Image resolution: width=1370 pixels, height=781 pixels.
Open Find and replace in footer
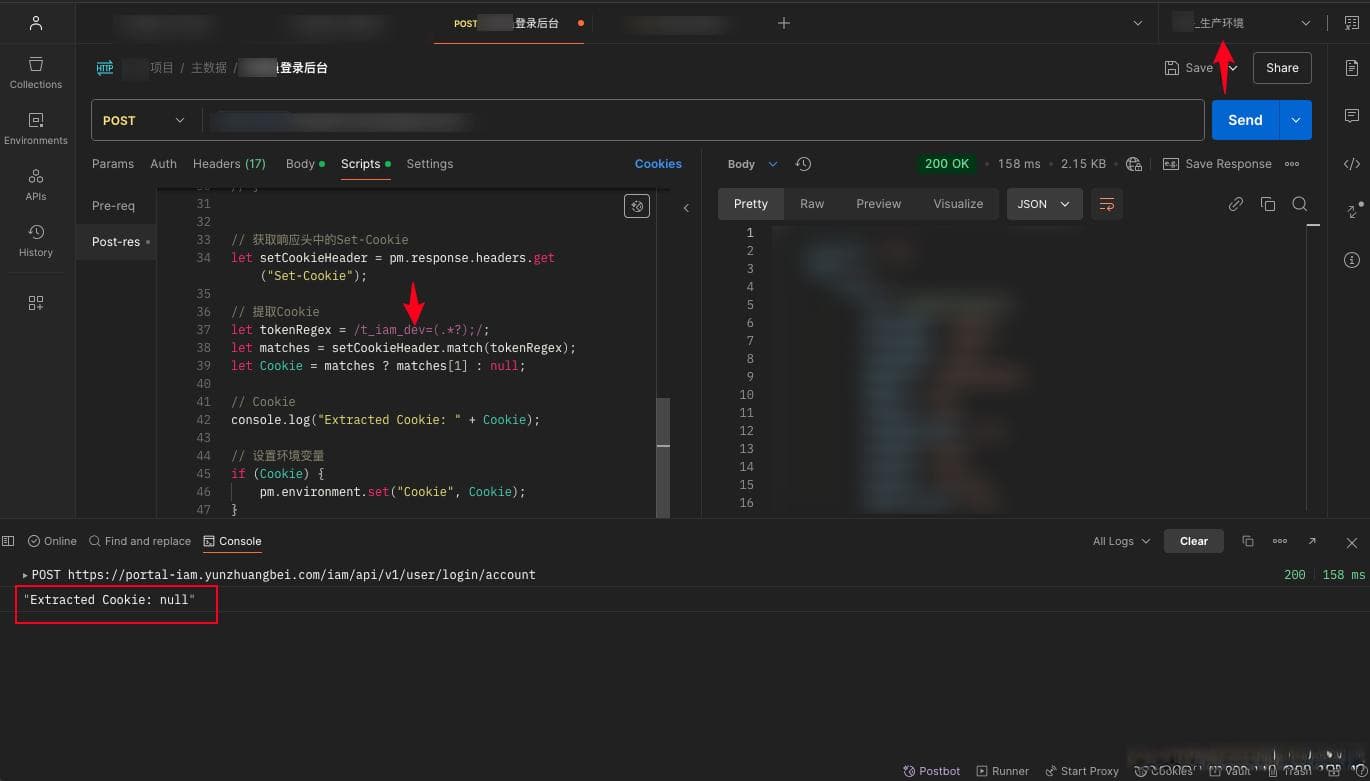pyautogui.click(x=139, y=541)
